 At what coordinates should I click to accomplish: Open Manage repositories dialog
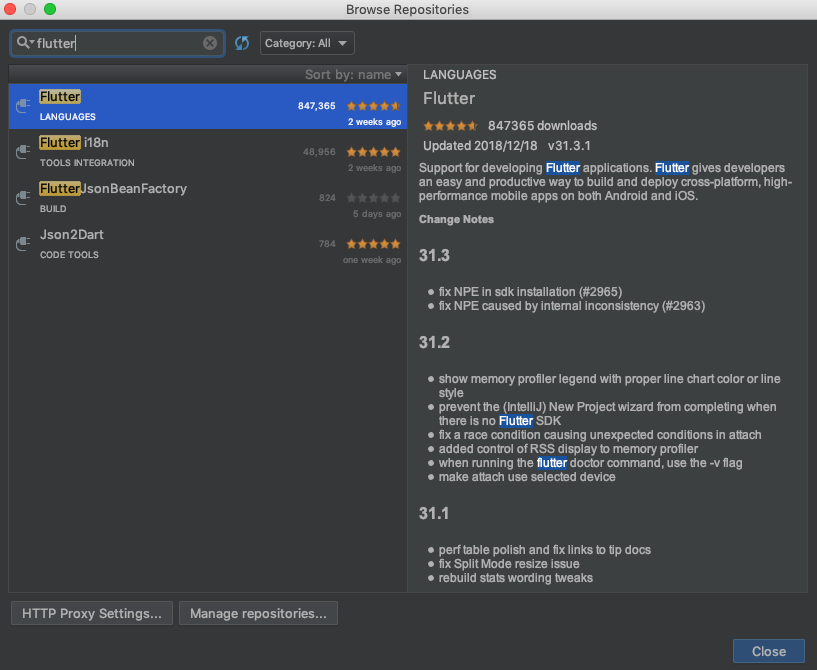click(258, 613)
